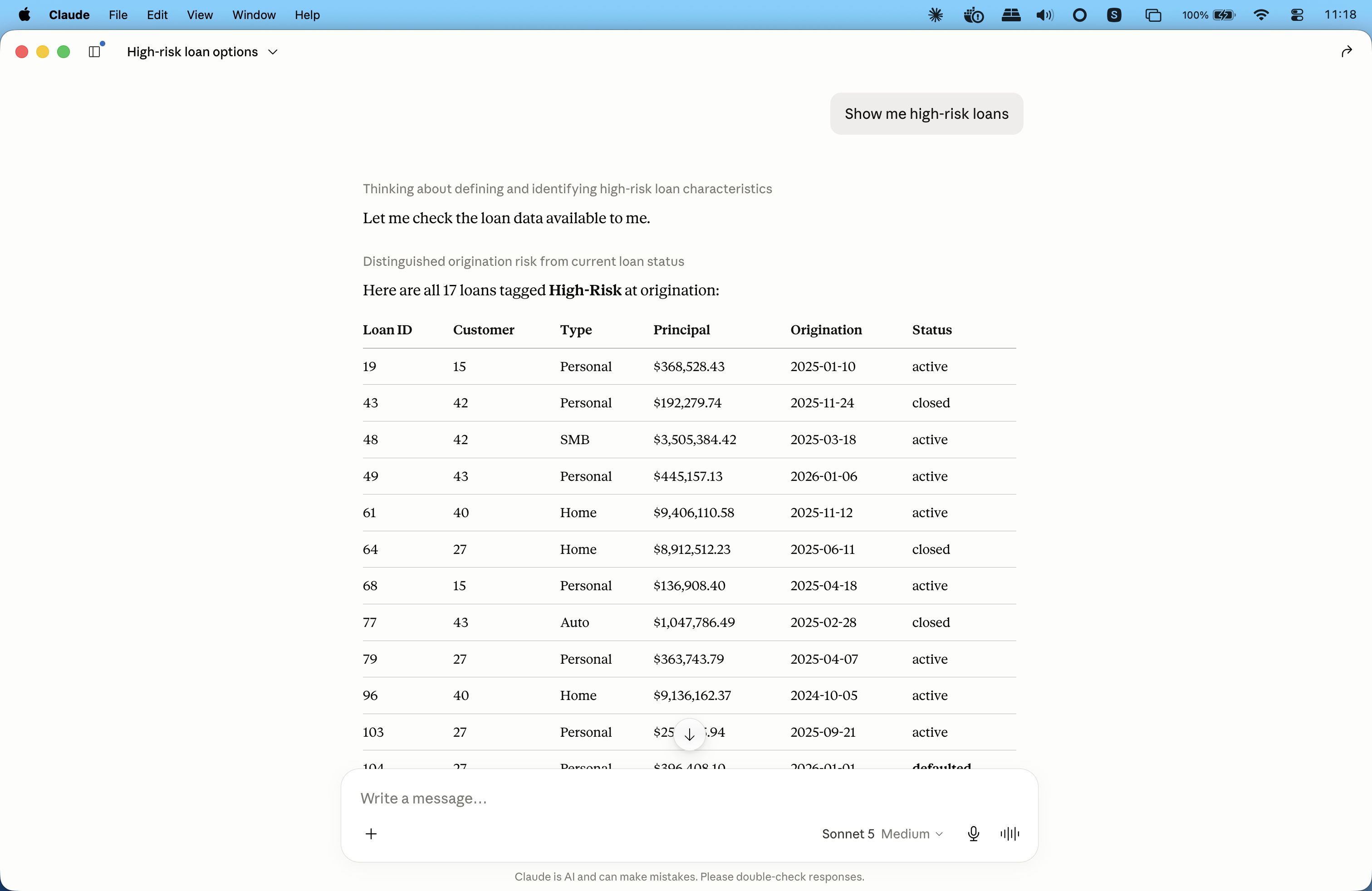Click origination date 2024-10-05

tap(824, 695)
